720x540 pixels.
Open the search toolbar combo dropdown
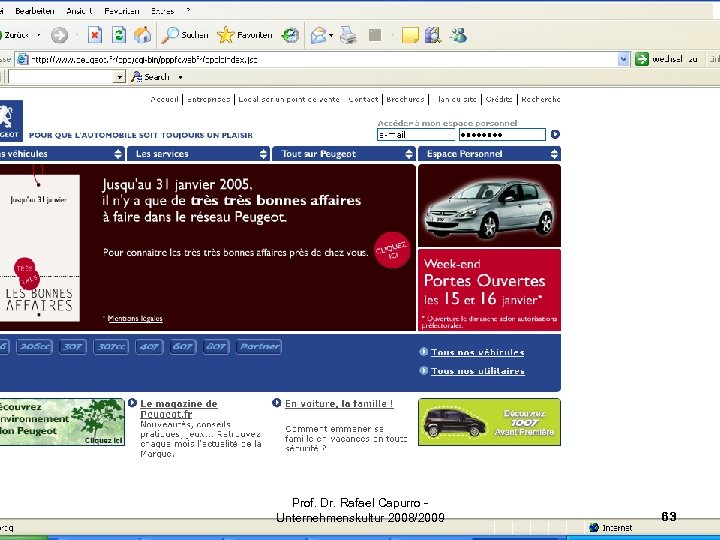coord(119,77)
